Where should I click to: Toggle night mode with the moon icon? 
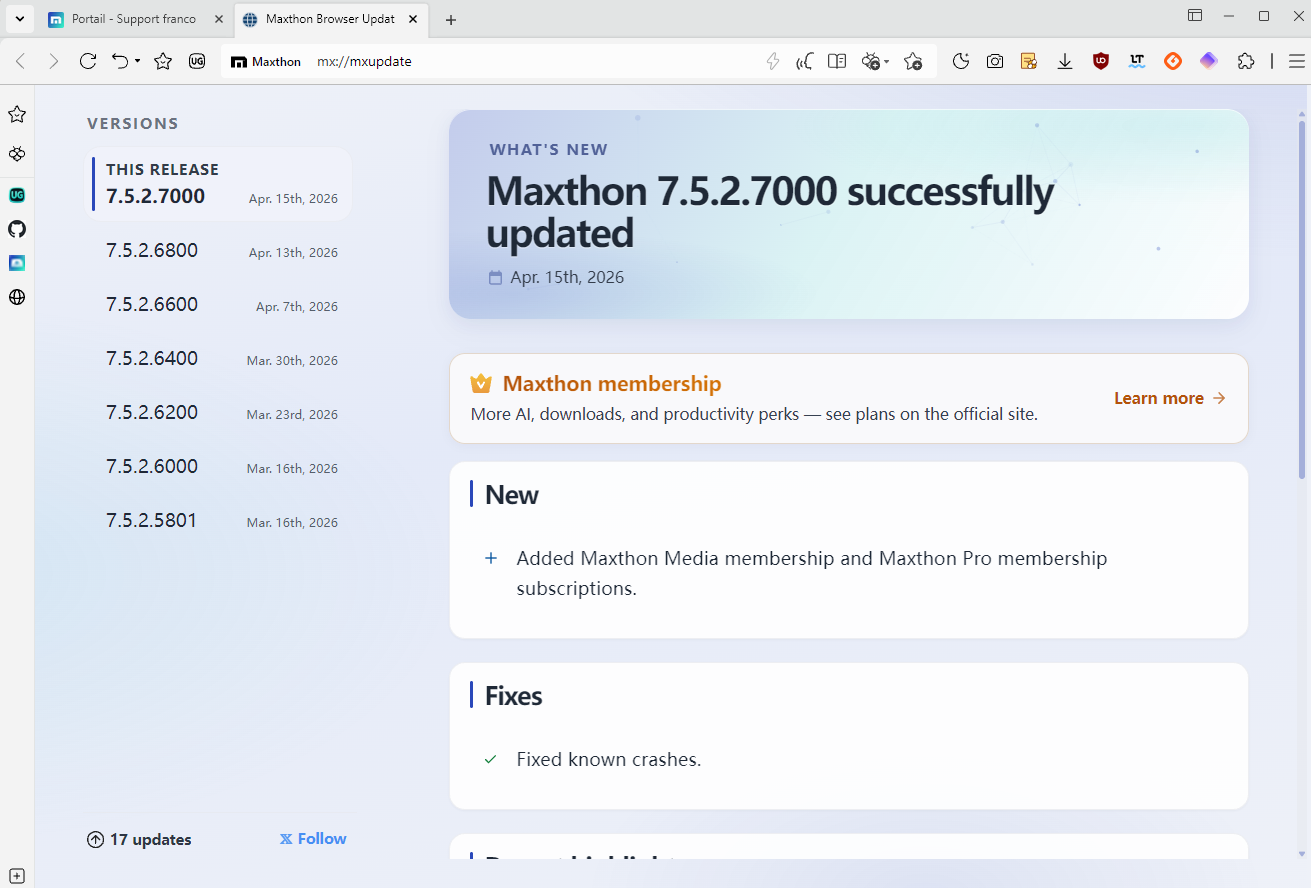(961, 61)
